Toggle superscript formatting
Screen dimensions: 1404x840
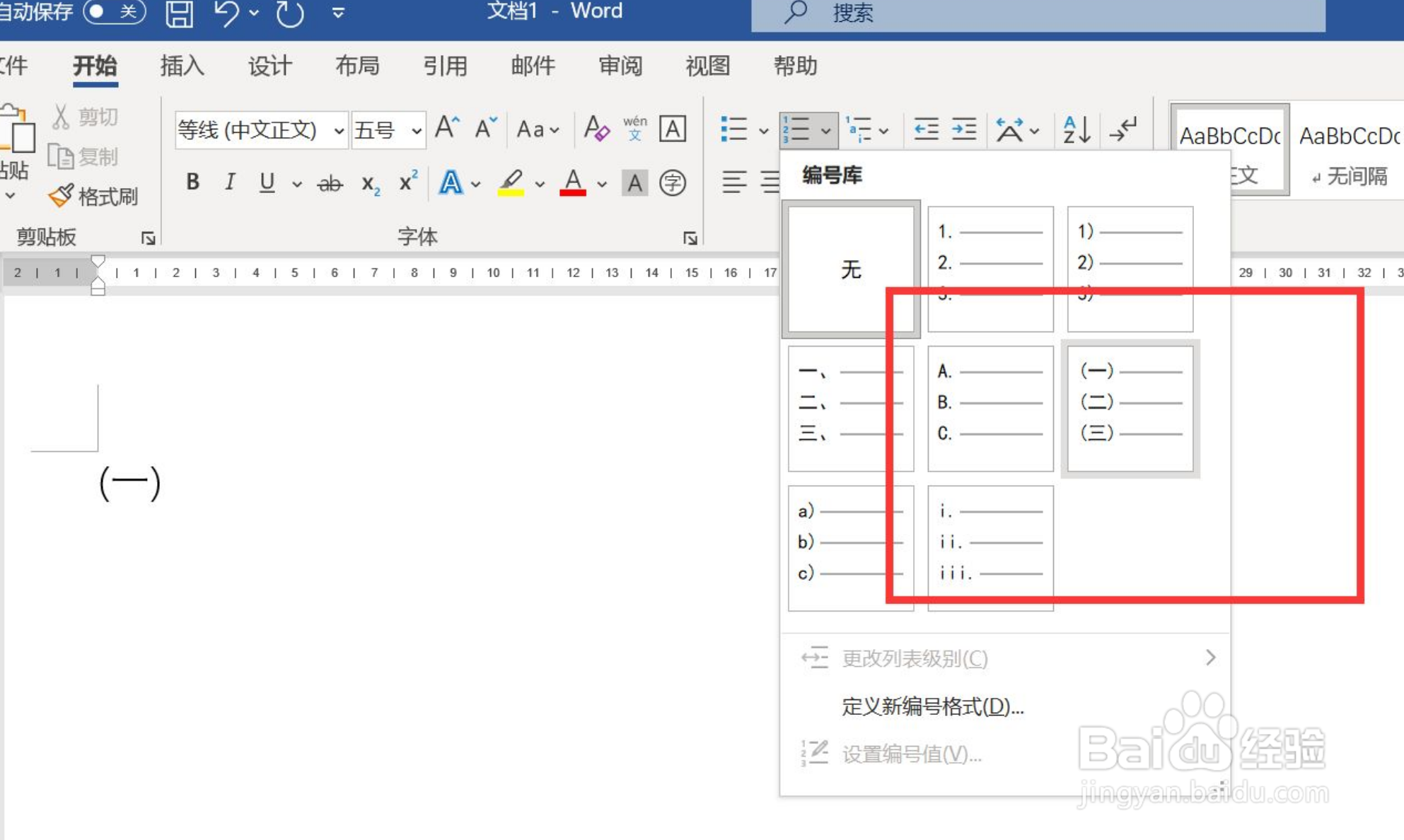click(407, 182)
